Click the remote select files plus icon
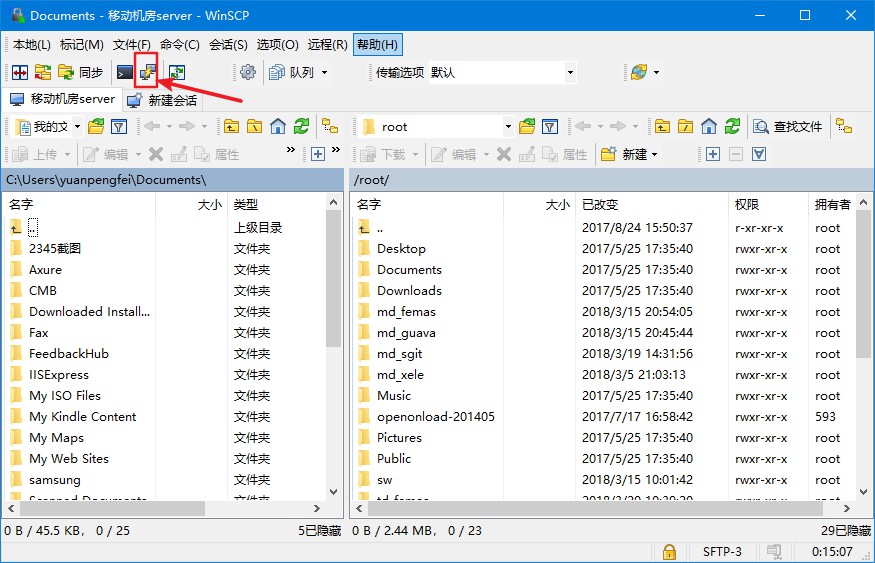 click(713, 155)
